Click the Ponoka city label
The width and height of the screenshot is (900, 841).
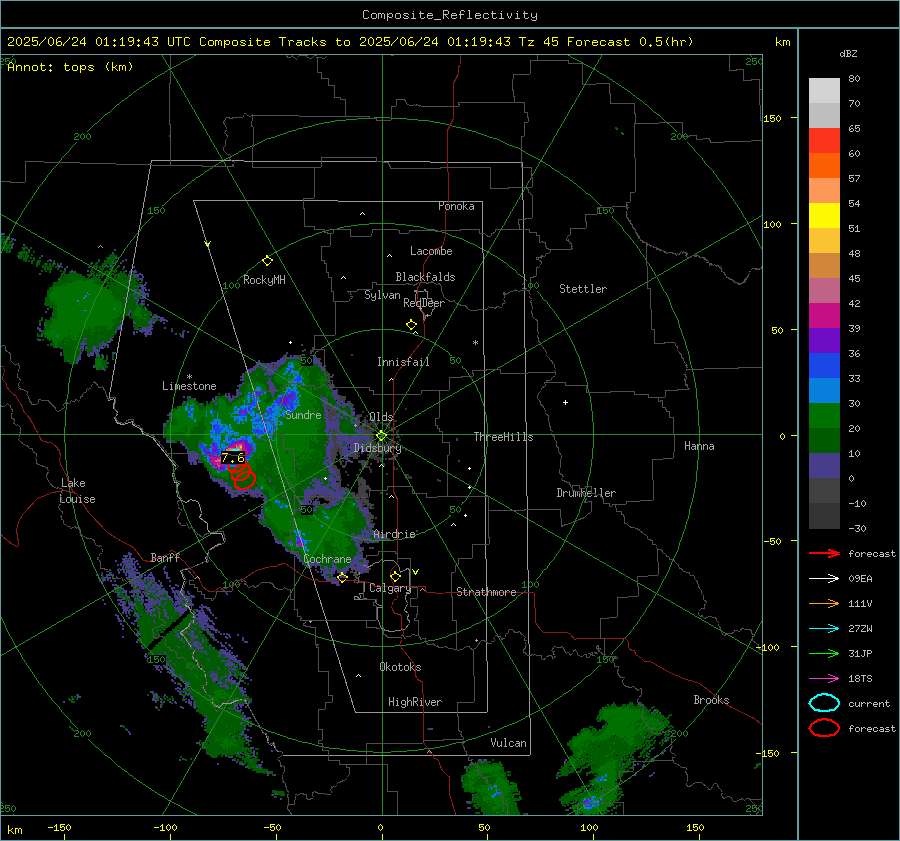point(456,206)
